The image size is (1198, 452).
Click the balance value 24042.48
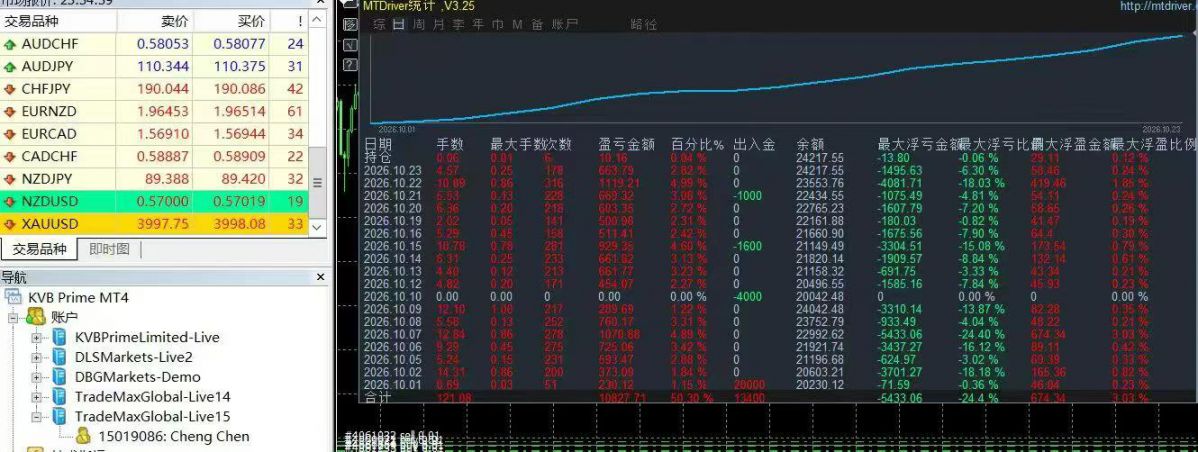(x=821, y=308)
